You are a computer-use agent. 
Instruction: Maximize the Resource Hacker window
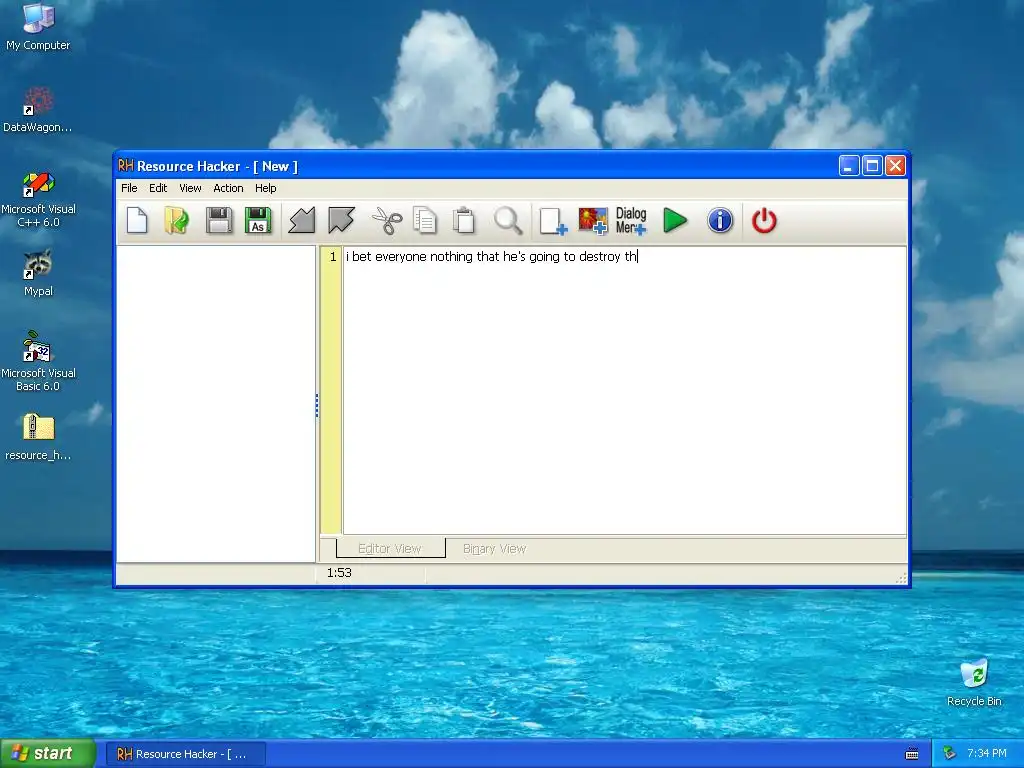(872, 166)
